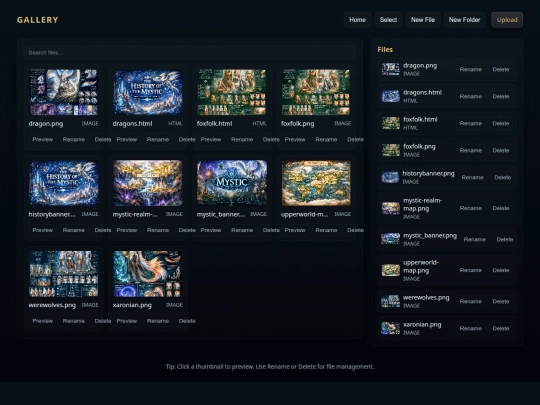Preview dragons.html from its grid card
The width and height of the screenshot is (540, 405).
coord(127,139)
